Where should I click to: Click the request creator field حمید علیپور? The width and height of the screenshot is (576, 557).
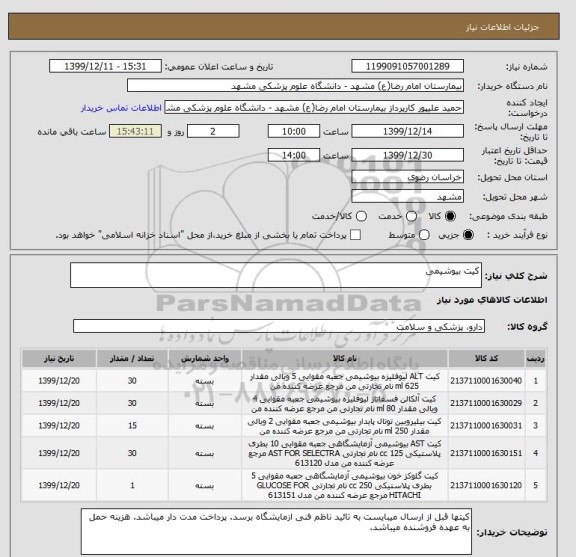coord(314,108)
